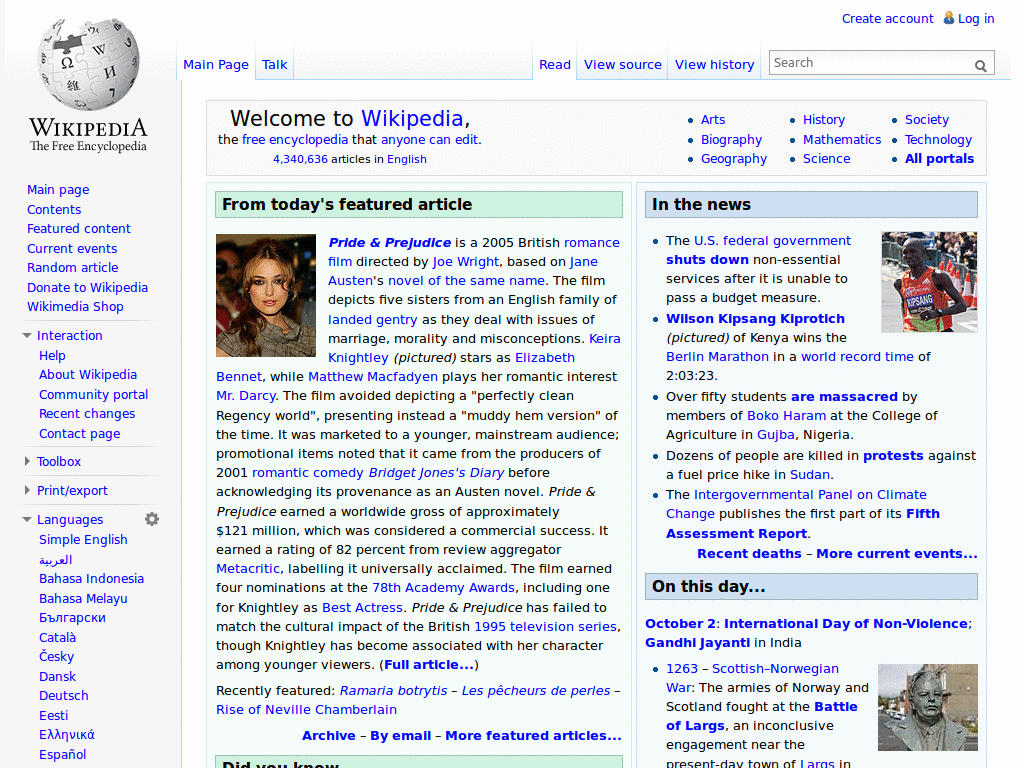This screenshot has width=1024, height=768.
Task: Click the Create account link
Action: tap(887, 19)
